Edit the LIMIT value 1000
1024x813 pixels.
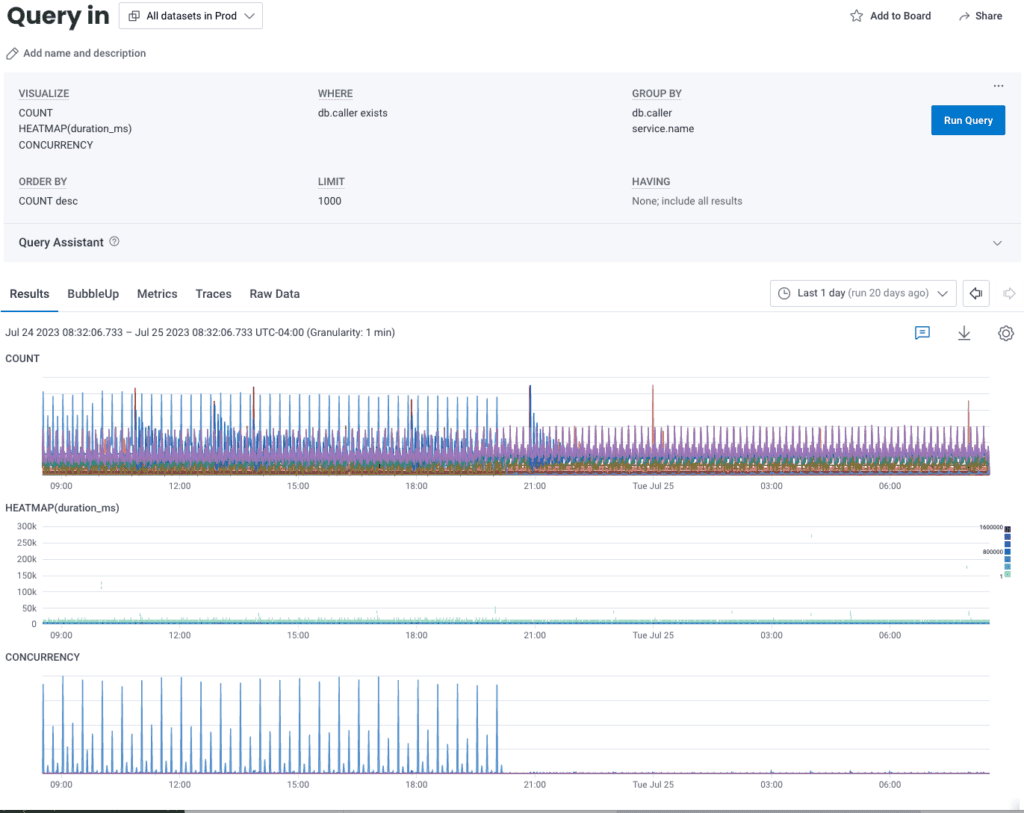pos(329,201)
